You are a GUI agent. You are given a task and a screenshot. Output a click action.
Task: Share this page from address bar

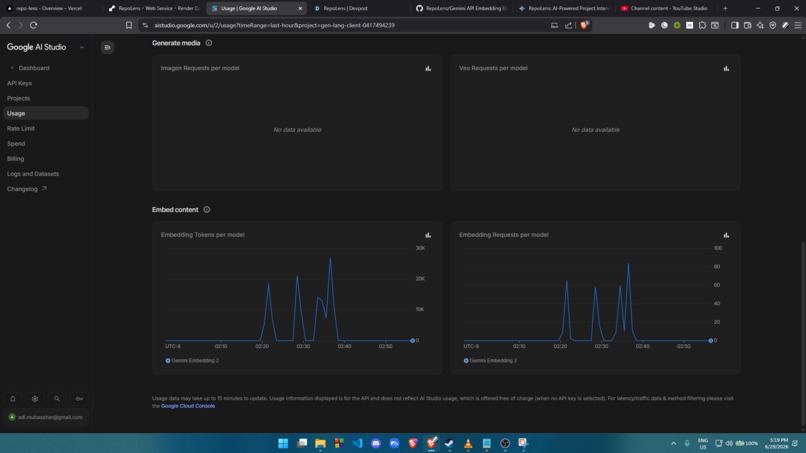569,25
